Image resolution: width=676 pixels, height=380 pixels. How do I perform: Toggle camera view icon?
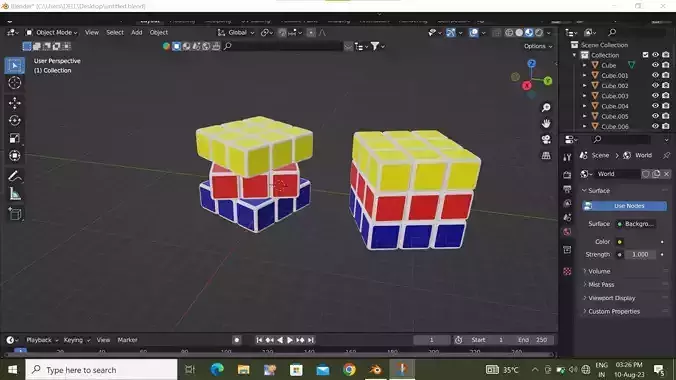(x=546, y=139)
